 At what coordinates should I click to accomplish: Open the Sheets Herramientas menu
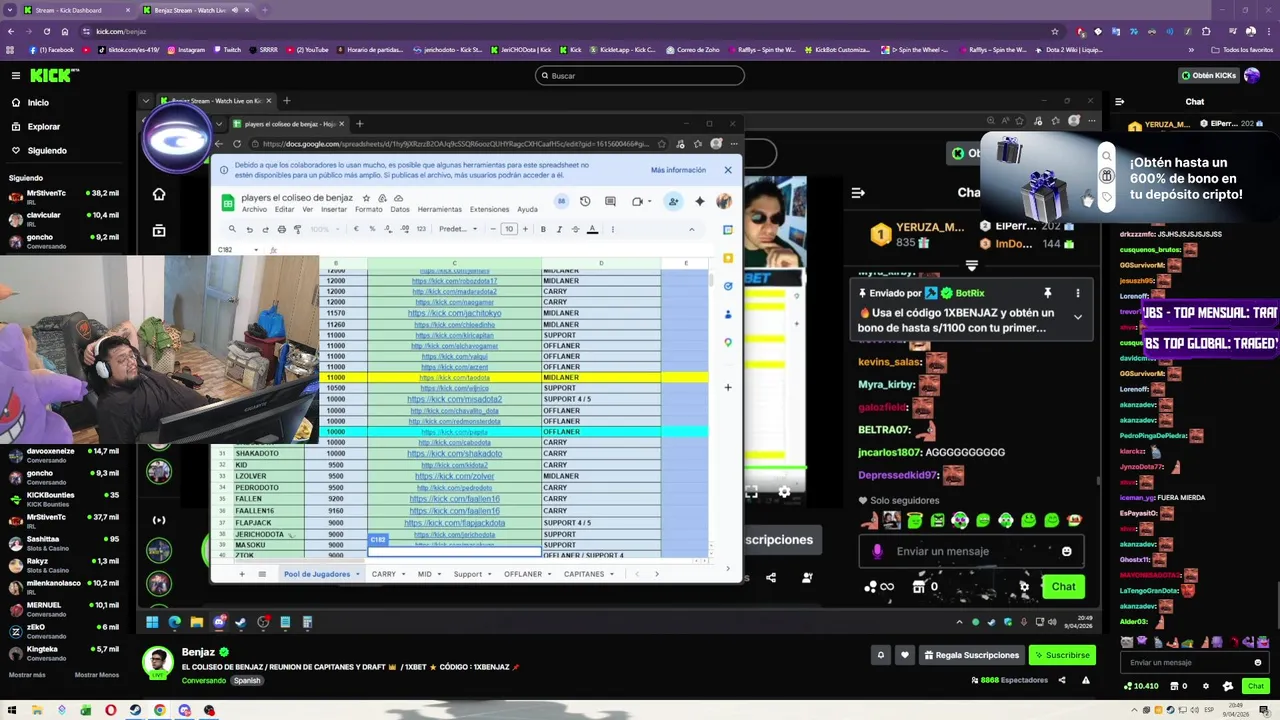pos(440,210)
